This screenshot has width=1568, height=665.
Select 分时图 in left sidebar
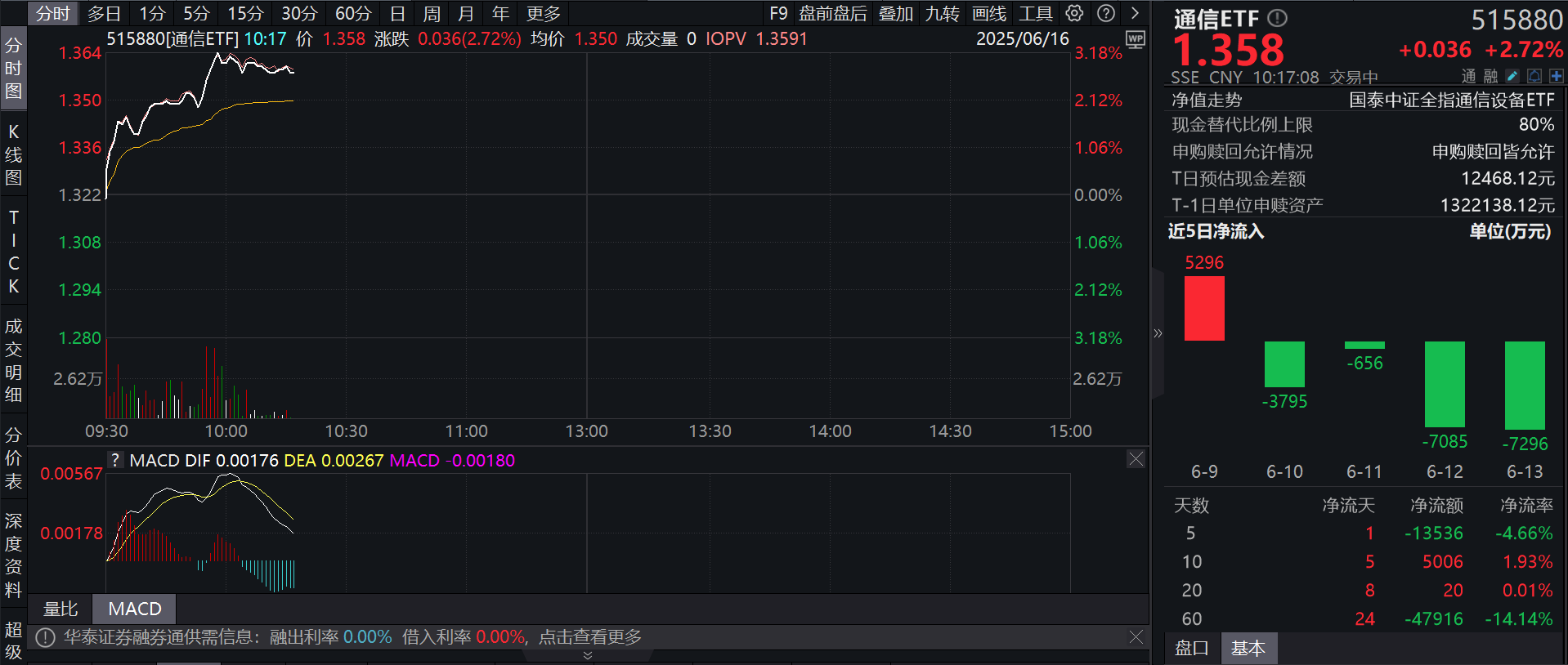13,68
